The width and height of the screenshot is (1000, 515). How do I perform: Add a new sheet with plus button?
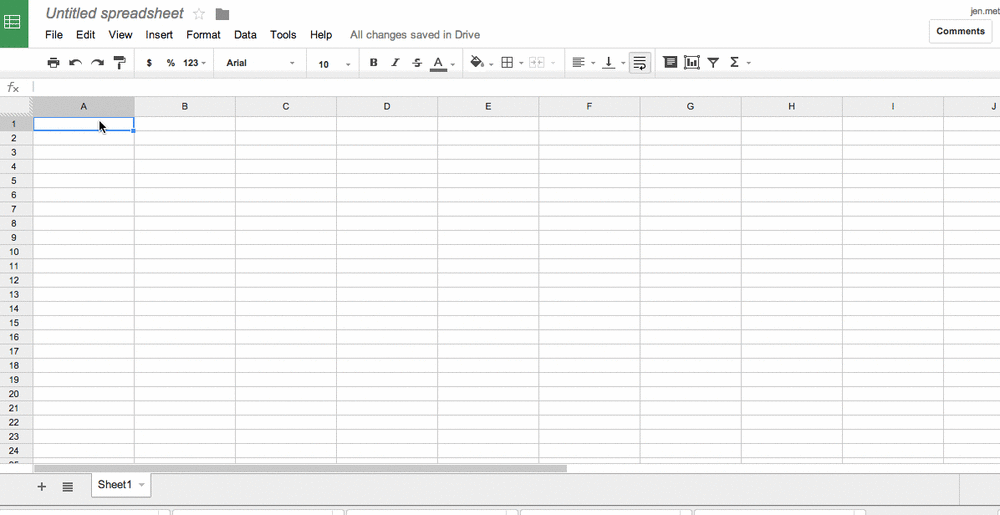tap(42, 487)
